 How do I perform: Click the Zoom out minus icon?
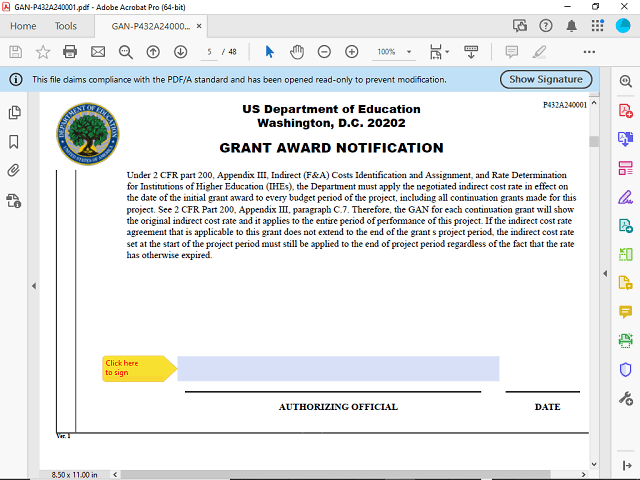click(x=325, y=51)
